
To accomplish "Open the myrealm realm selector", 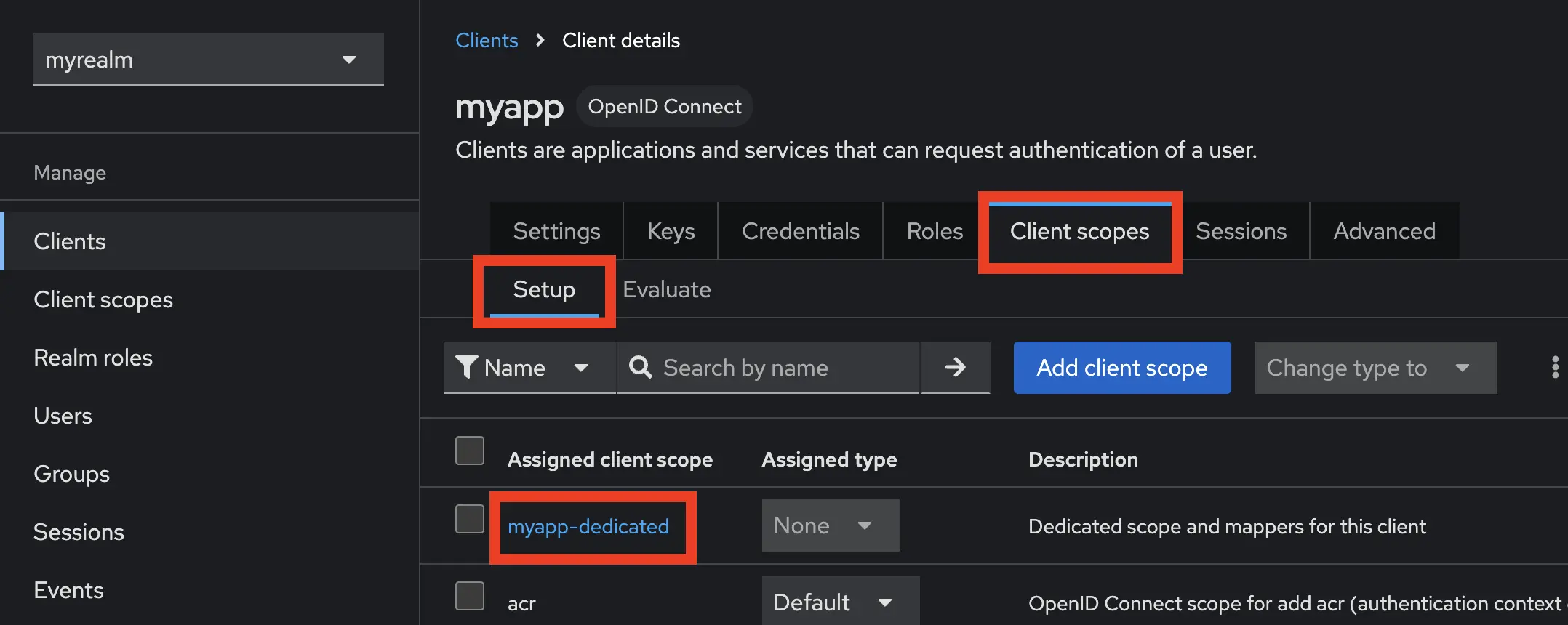I will pyautogui.click(x=209, y=60).
